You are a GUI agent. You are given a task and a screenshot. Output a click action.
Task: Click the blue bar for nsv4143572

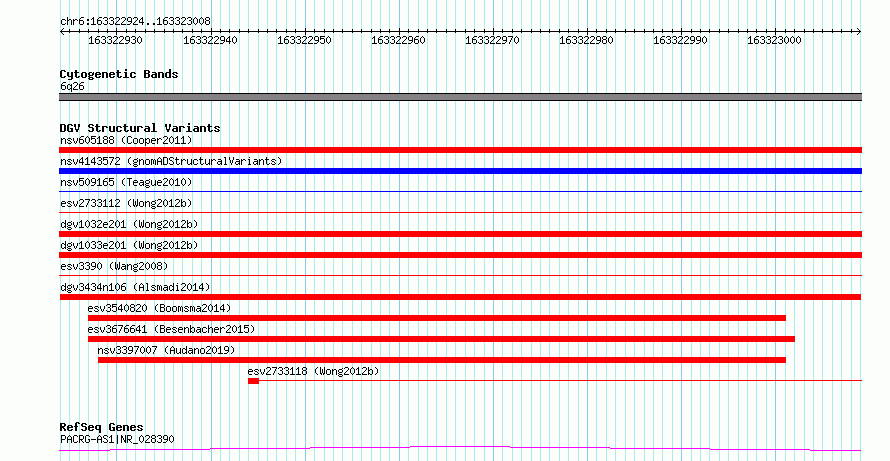tap(460, 171)
